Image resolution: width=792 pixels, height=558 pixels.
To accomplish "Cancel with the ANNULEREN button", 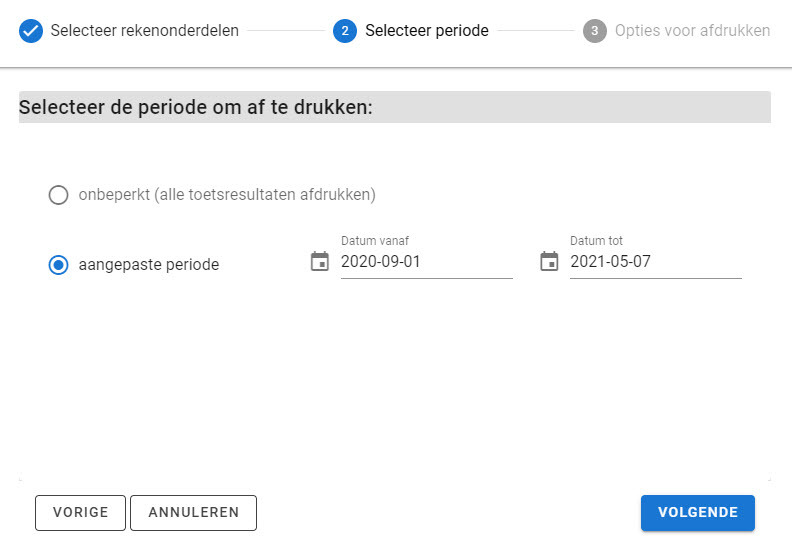I will (x=194, y=513).
